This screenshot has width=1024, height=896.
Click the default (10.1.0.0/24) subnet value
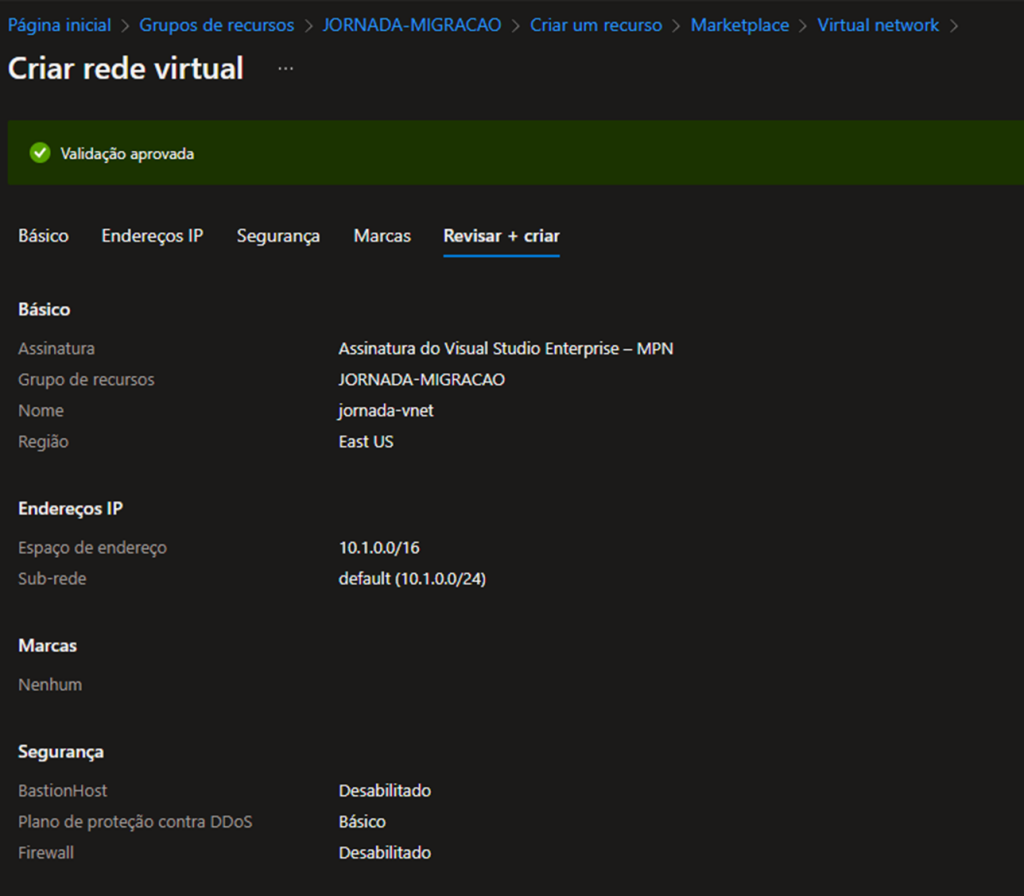pyautogui.click(x=412, y=579)
